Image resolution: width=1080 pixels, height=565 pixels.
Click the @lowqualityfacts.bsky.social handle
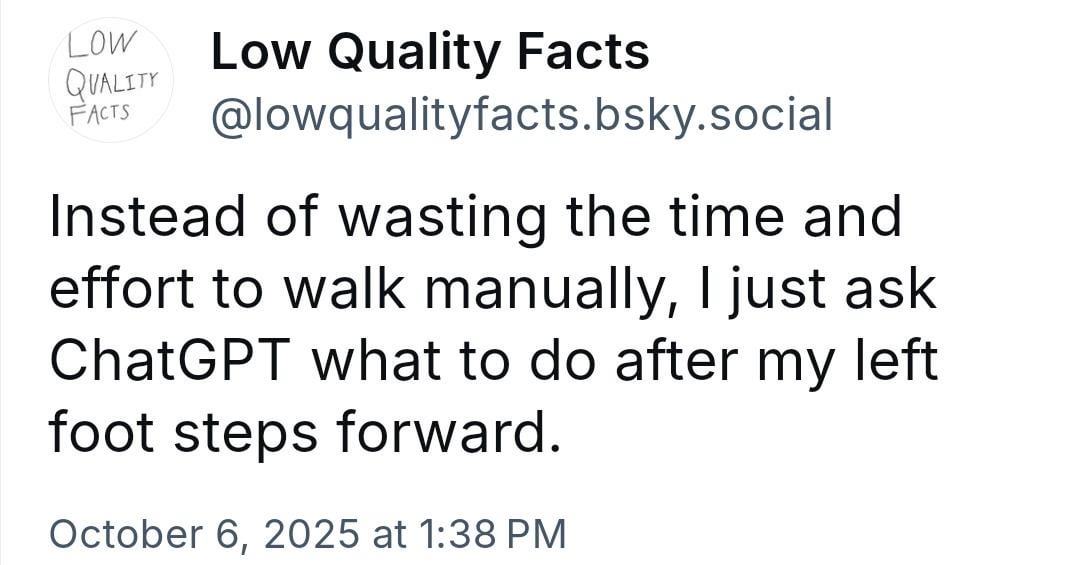(x=520, y=116)
